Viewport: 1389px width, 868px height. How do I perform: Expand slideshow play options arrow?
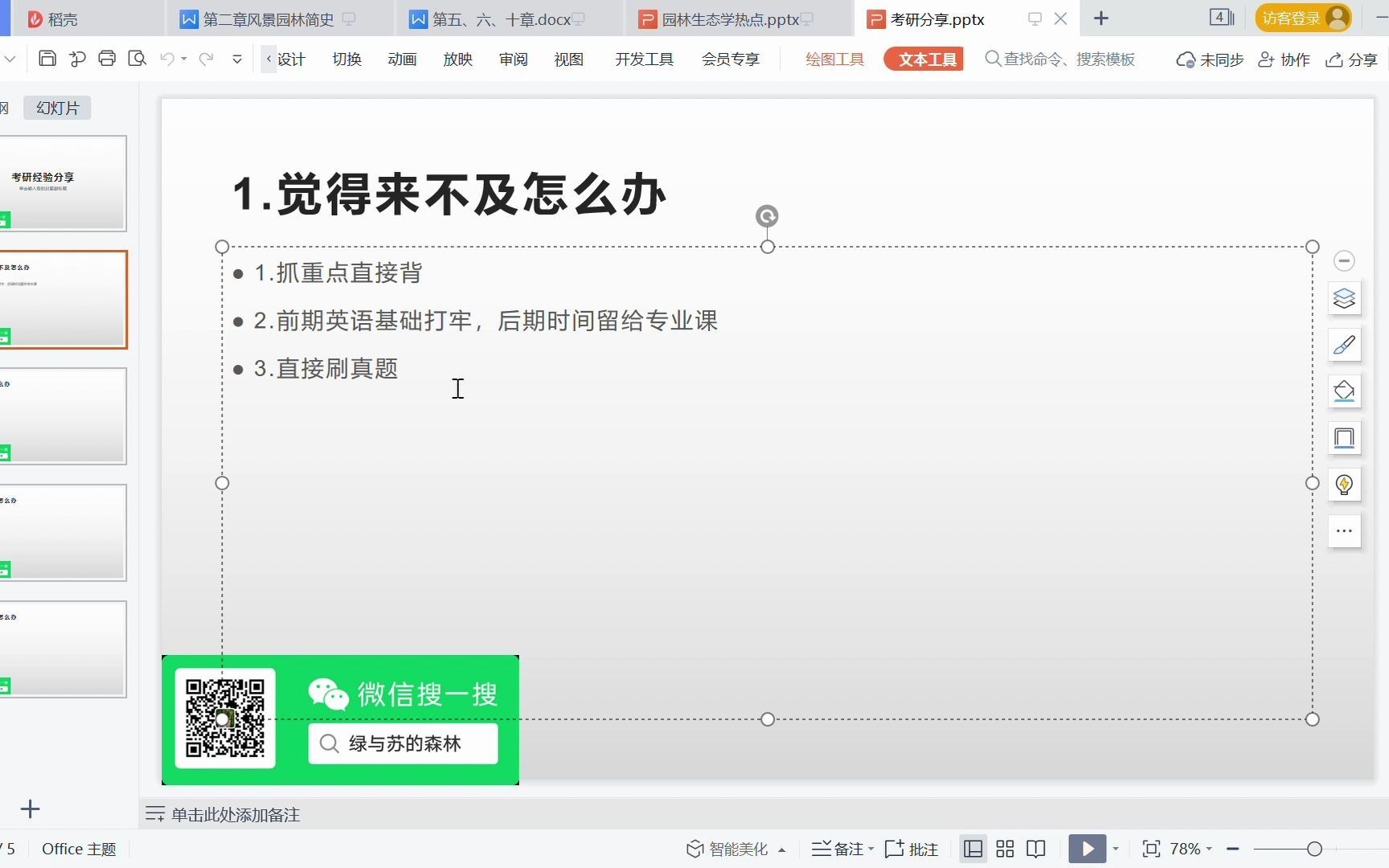point(1116,849)
